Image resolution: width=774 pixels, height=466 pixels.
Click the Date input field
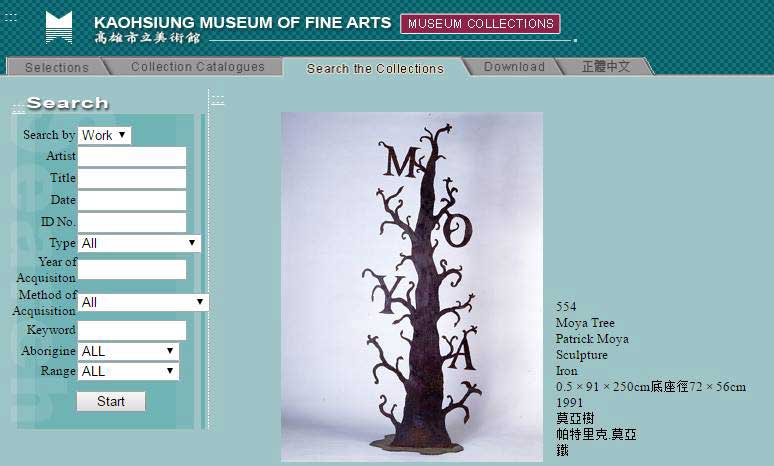point(132,200)
